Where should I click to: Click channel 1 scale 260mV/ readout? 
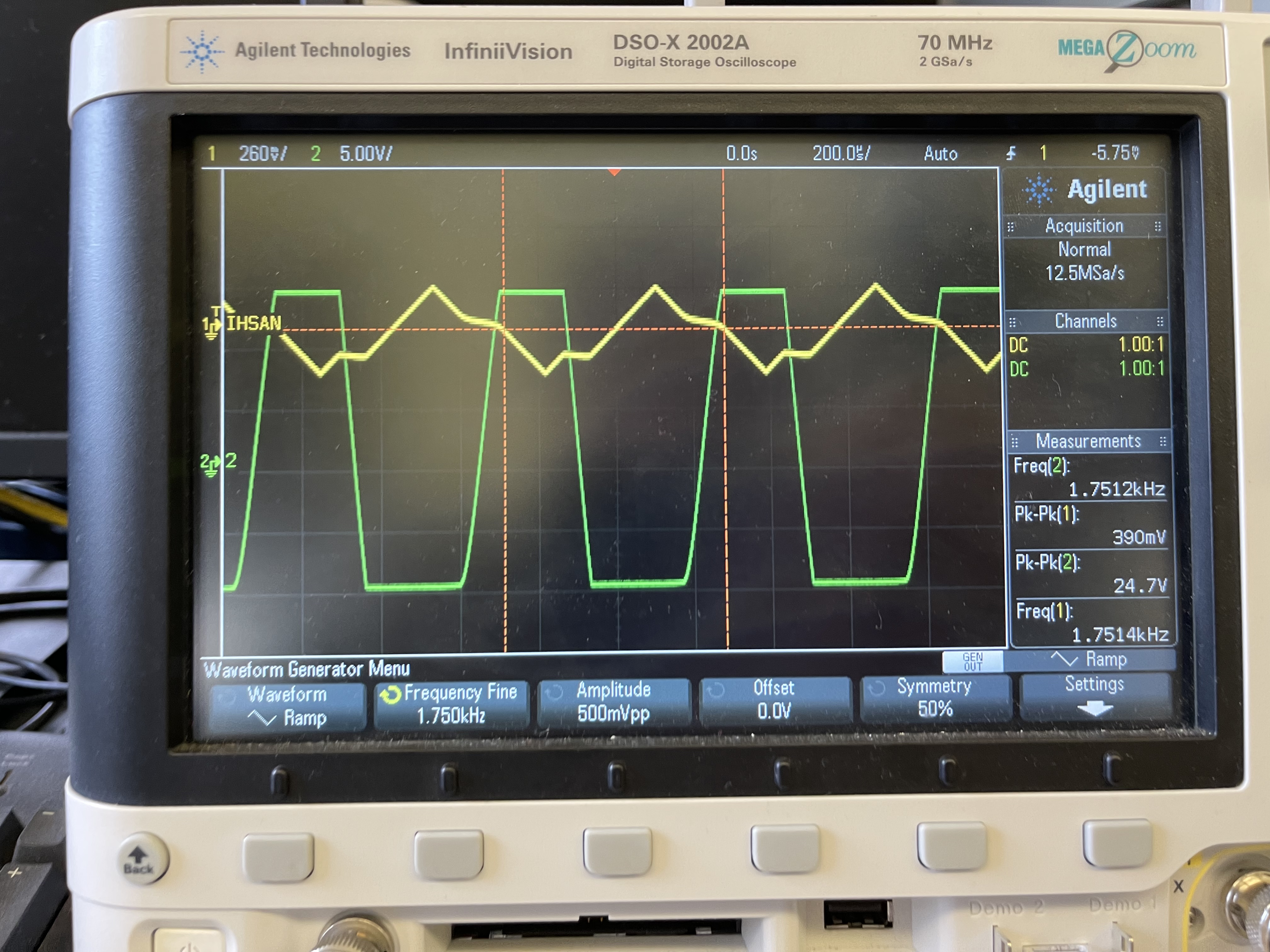click(262, 154)
